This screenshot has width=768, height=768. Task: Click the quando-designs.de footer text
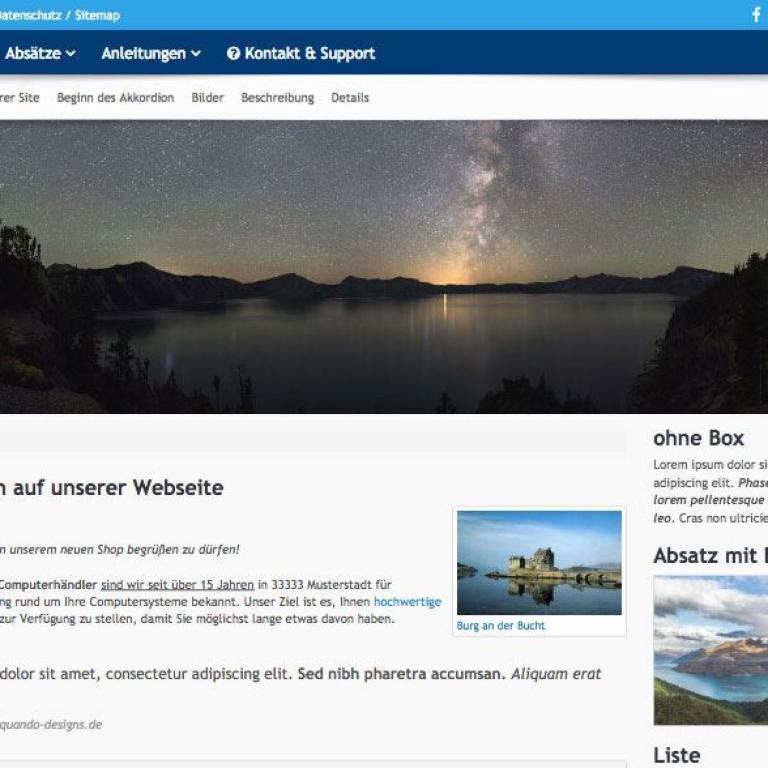50,724
